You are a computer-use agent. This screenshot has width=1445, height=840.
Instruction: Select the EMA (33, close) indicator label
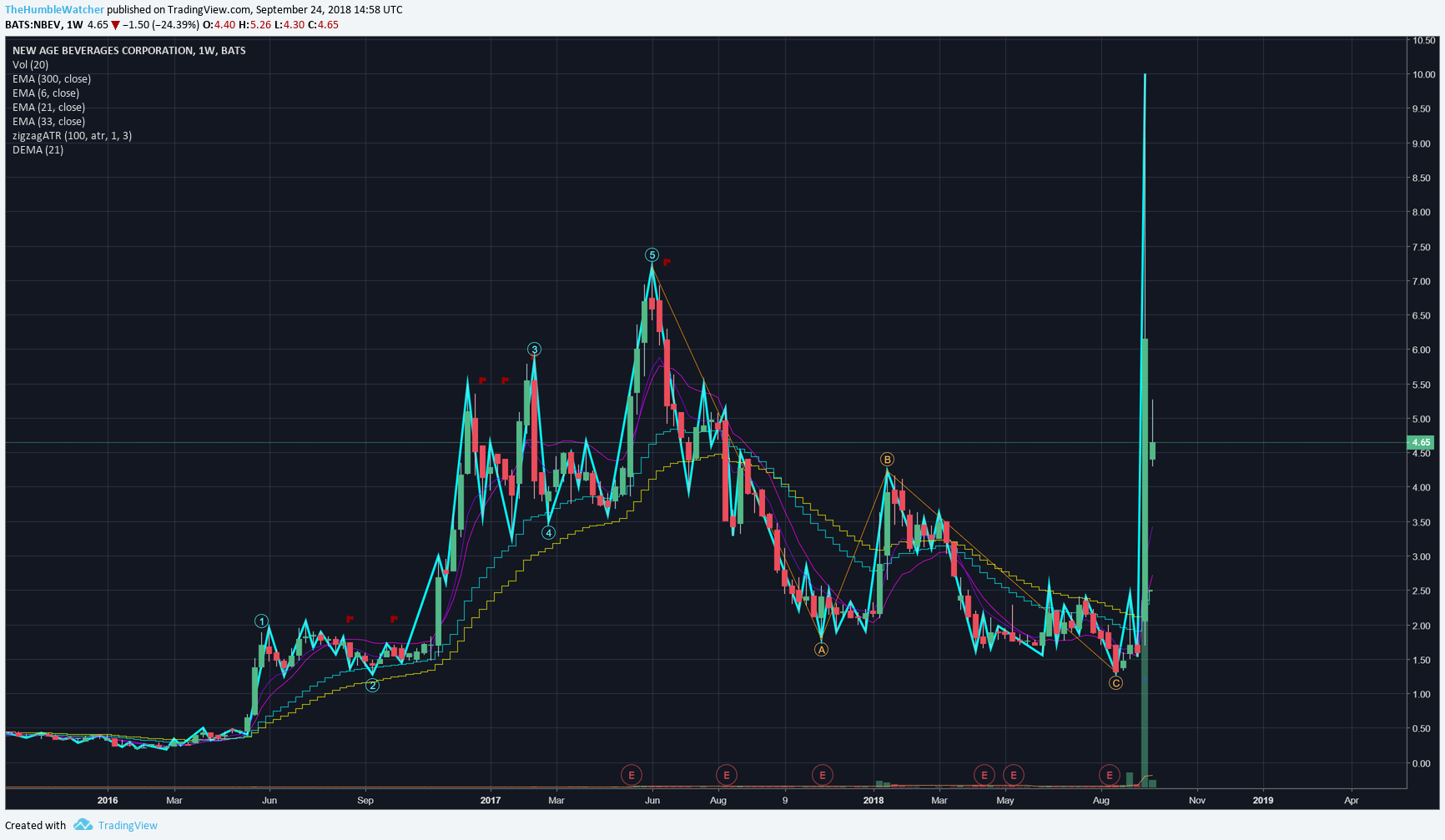pyautogui.click(x=48, y=122)
